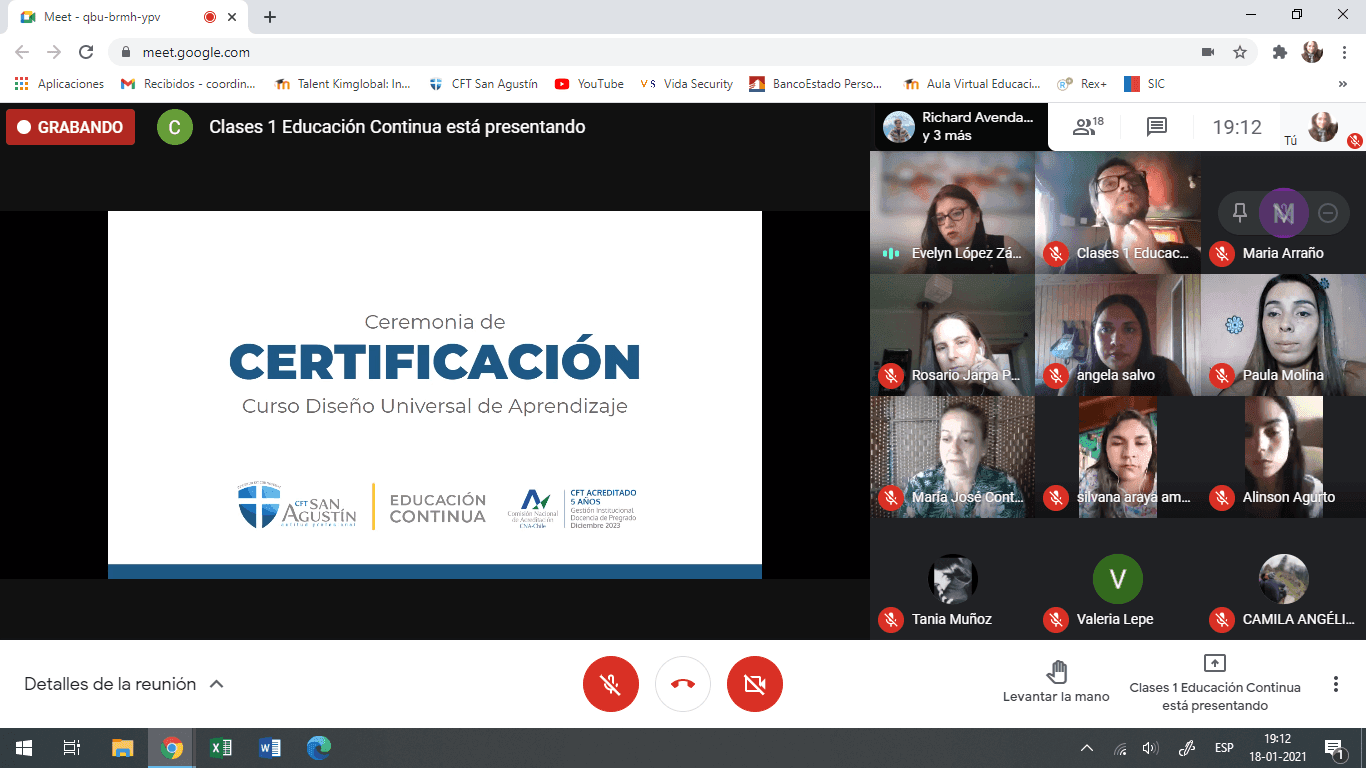1366x768 pixels.
Task: Hang up with the red phone button
Action: (x=683, y=684)
